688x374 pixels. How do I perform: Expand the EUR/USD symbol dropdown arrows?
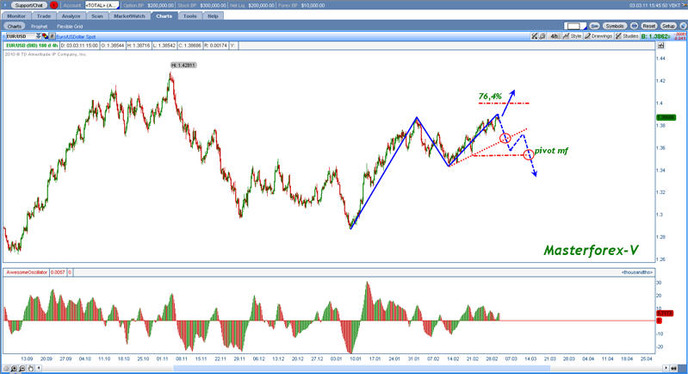click(38, 36)
